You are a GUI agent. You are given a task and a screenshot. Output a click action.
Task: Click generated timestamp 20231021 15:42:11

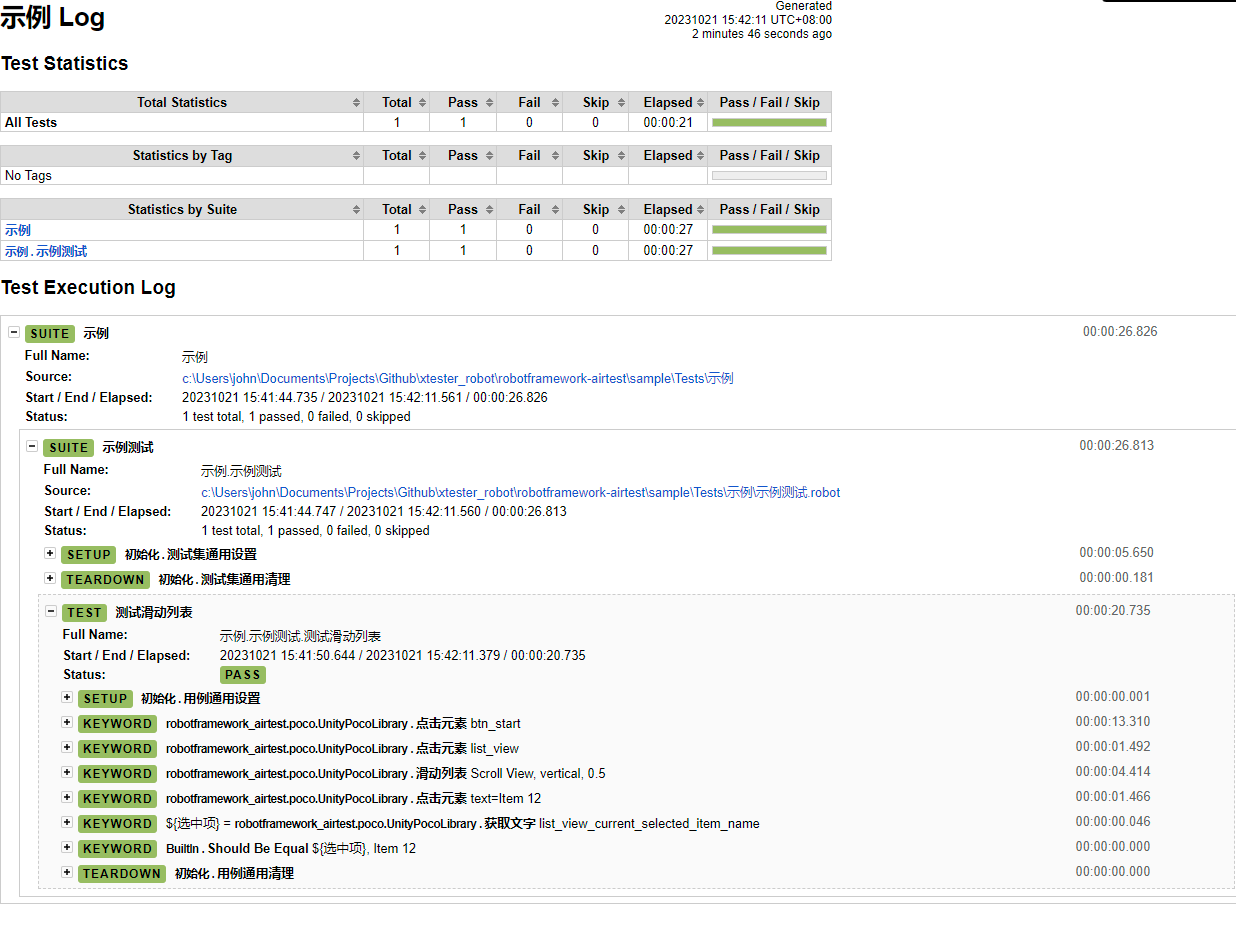tap(748, 20)
